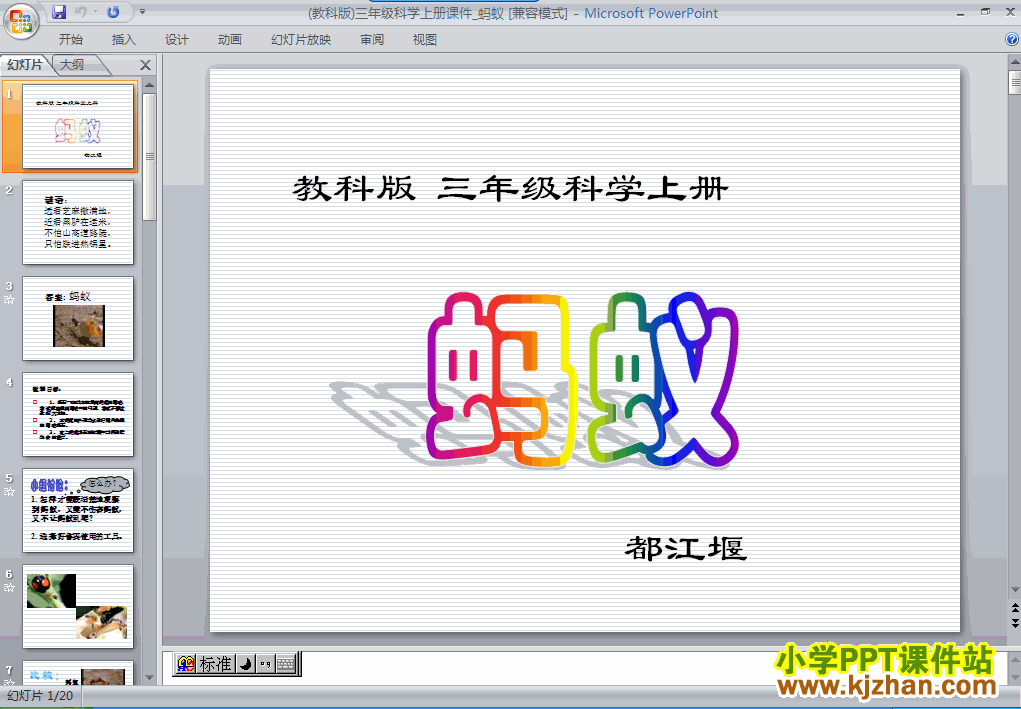Image resolution: width=1021 pixels, height=709 pixels.
Task: Undo the last action
Action: (x=81, y=12)
